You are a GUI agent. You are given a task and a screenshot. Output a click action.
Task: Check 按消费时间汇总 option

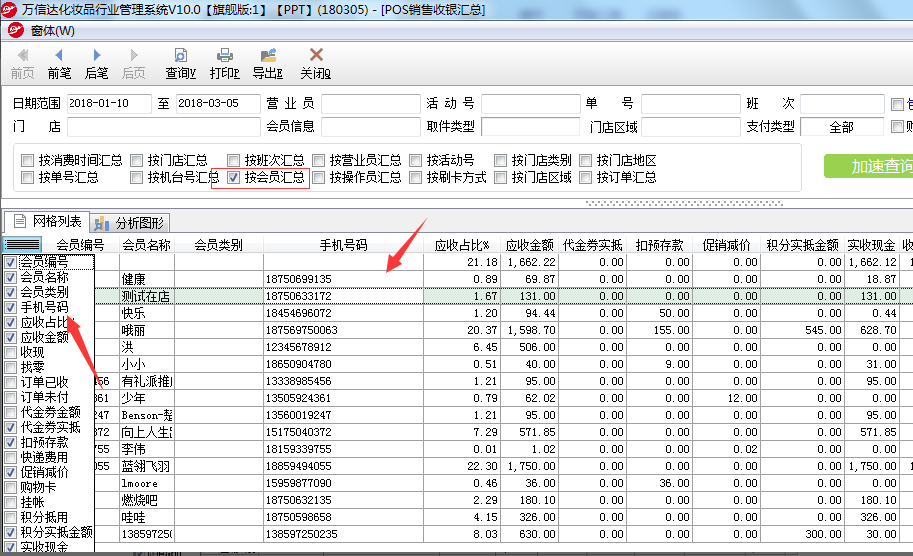(27, 160)
